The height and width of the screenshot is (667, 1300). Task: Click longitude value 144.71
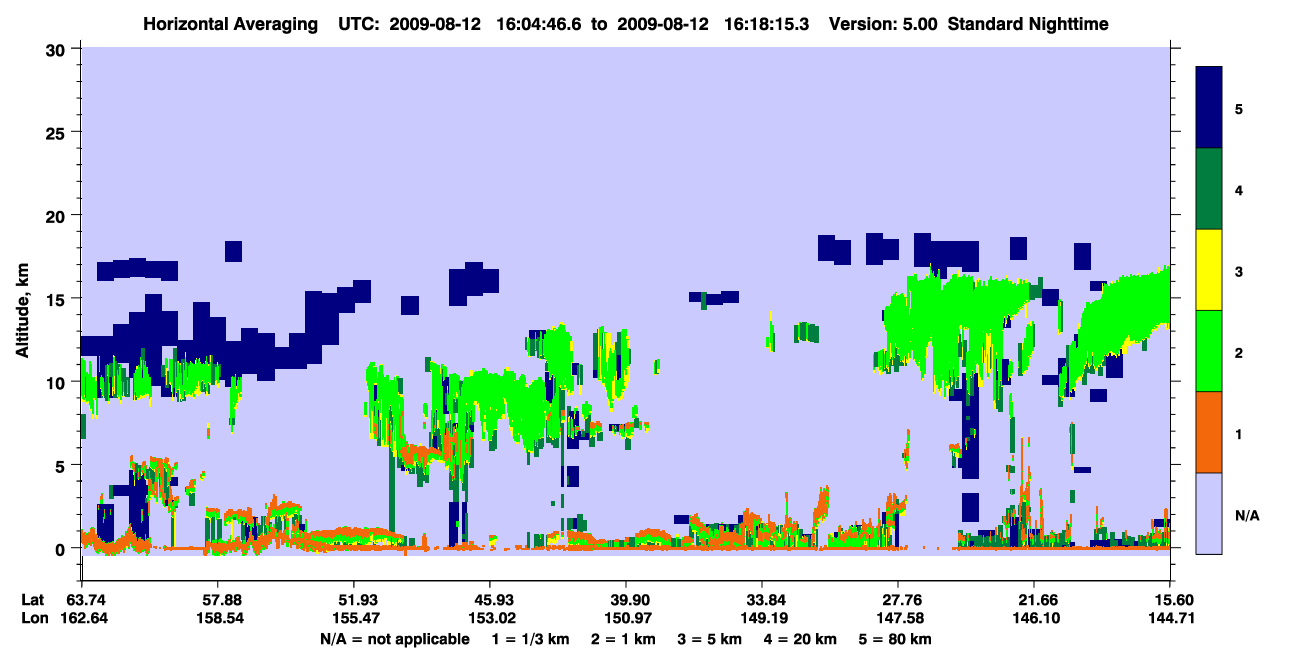pyautogui.click(x=1170, y=618)
